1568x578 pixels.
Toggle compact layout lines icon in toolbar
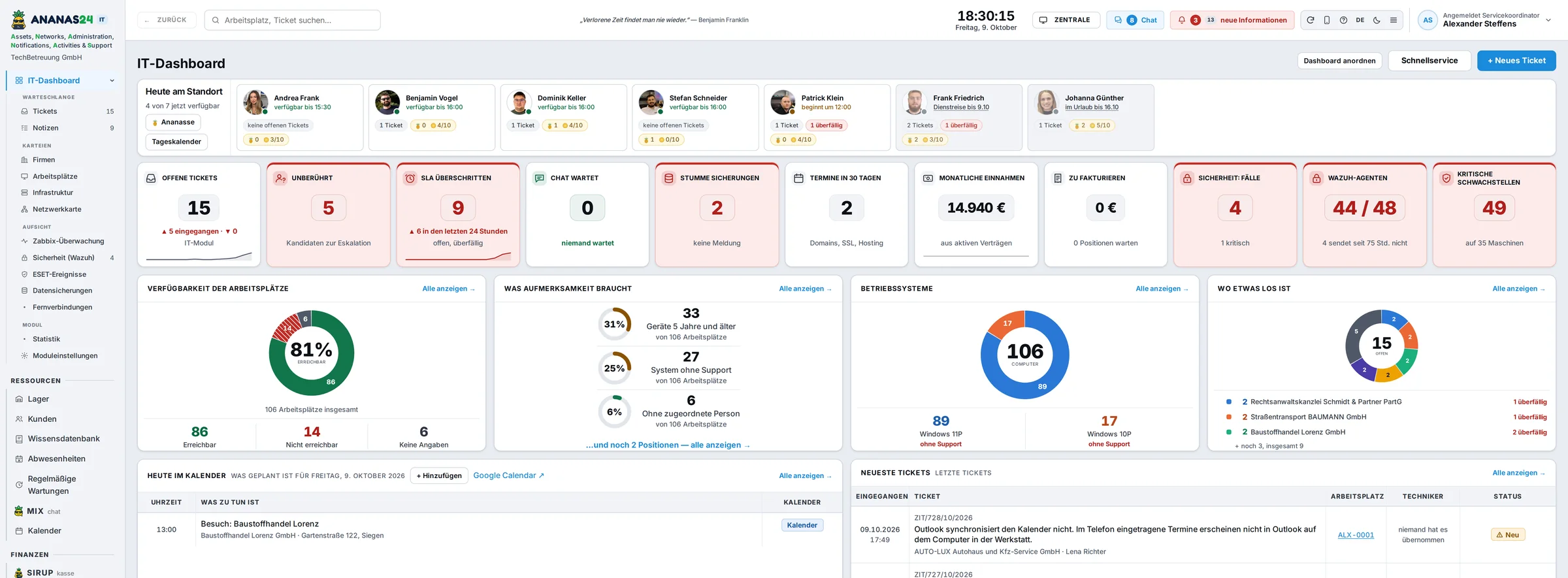click(1394, 20)
